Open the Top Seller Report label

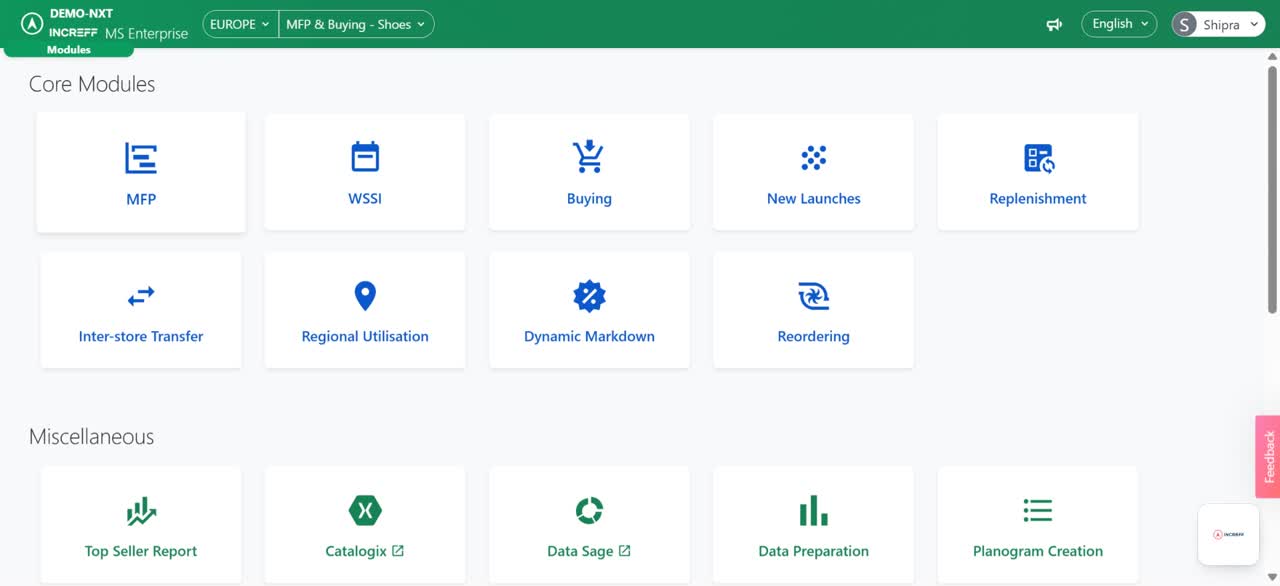coord(141,551)
